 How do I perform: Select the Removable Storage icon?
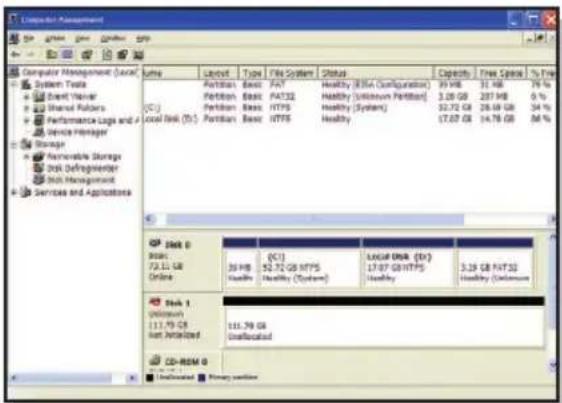coord(39,156)
